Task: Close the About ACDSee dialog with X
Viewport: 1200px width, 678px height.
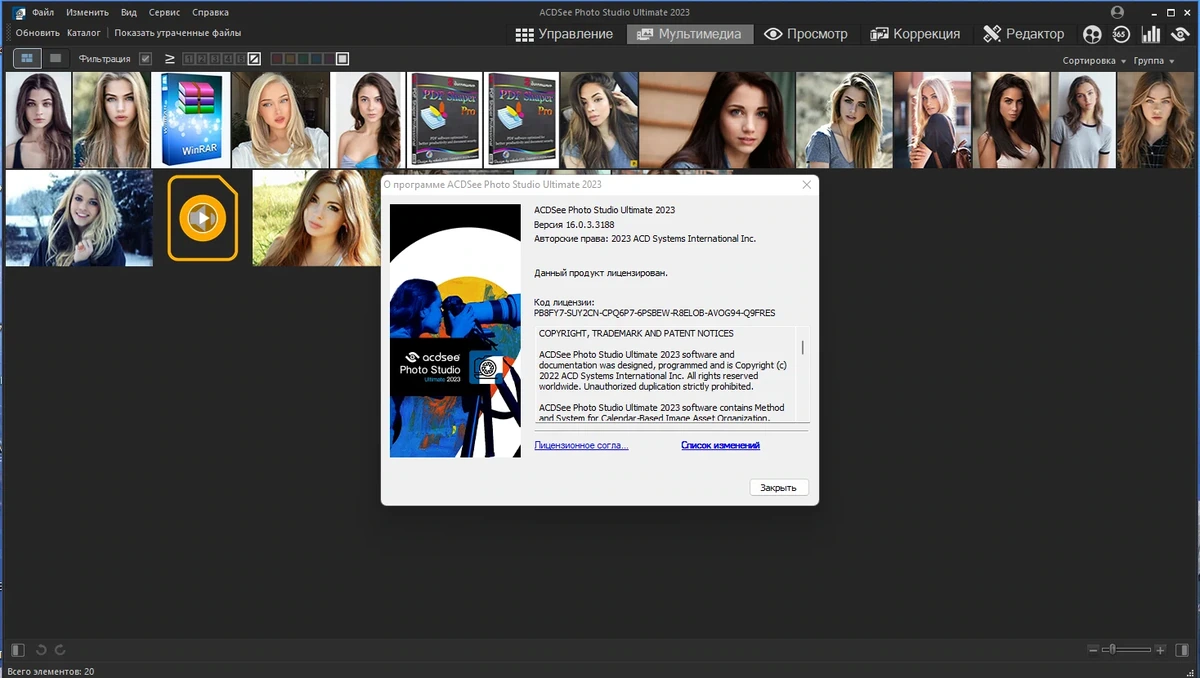Action: (x=806, y=185)
